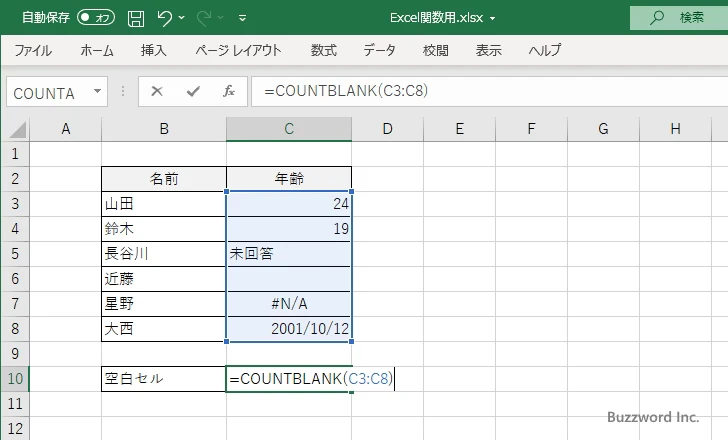Click the cell containing 山田
The image size is (728, 440).
pyautogui.click(x=164, y=204)
